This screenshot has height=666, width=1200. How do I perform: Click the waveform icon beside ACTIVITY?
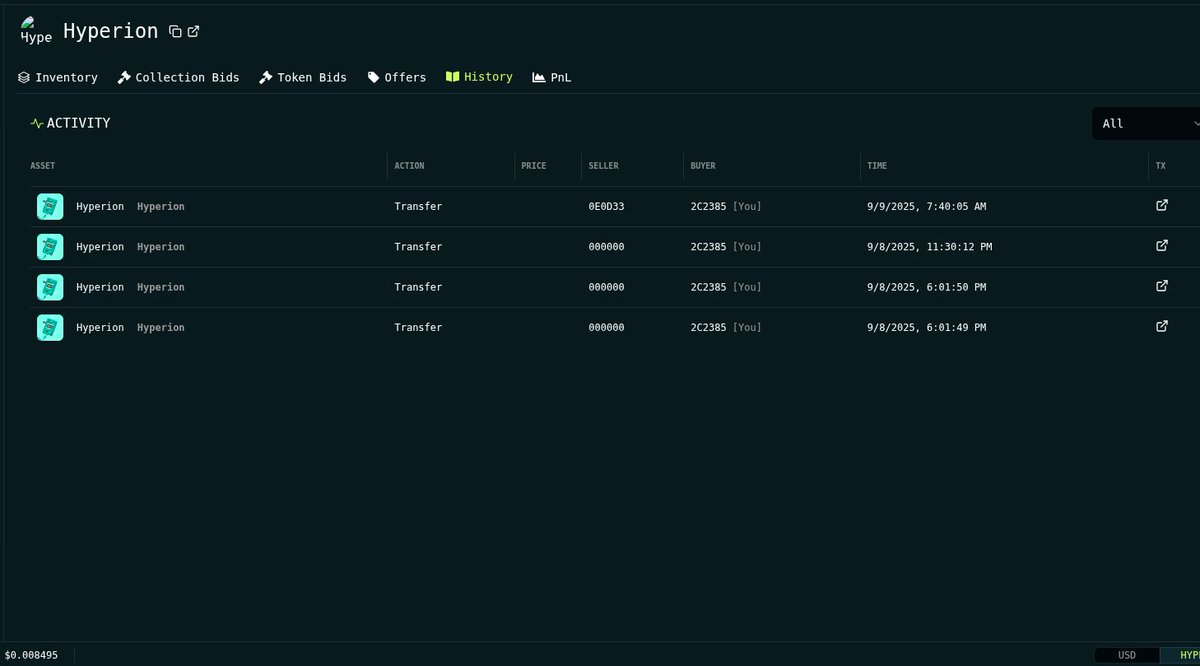pyautogui.click(x=36, y=123)
